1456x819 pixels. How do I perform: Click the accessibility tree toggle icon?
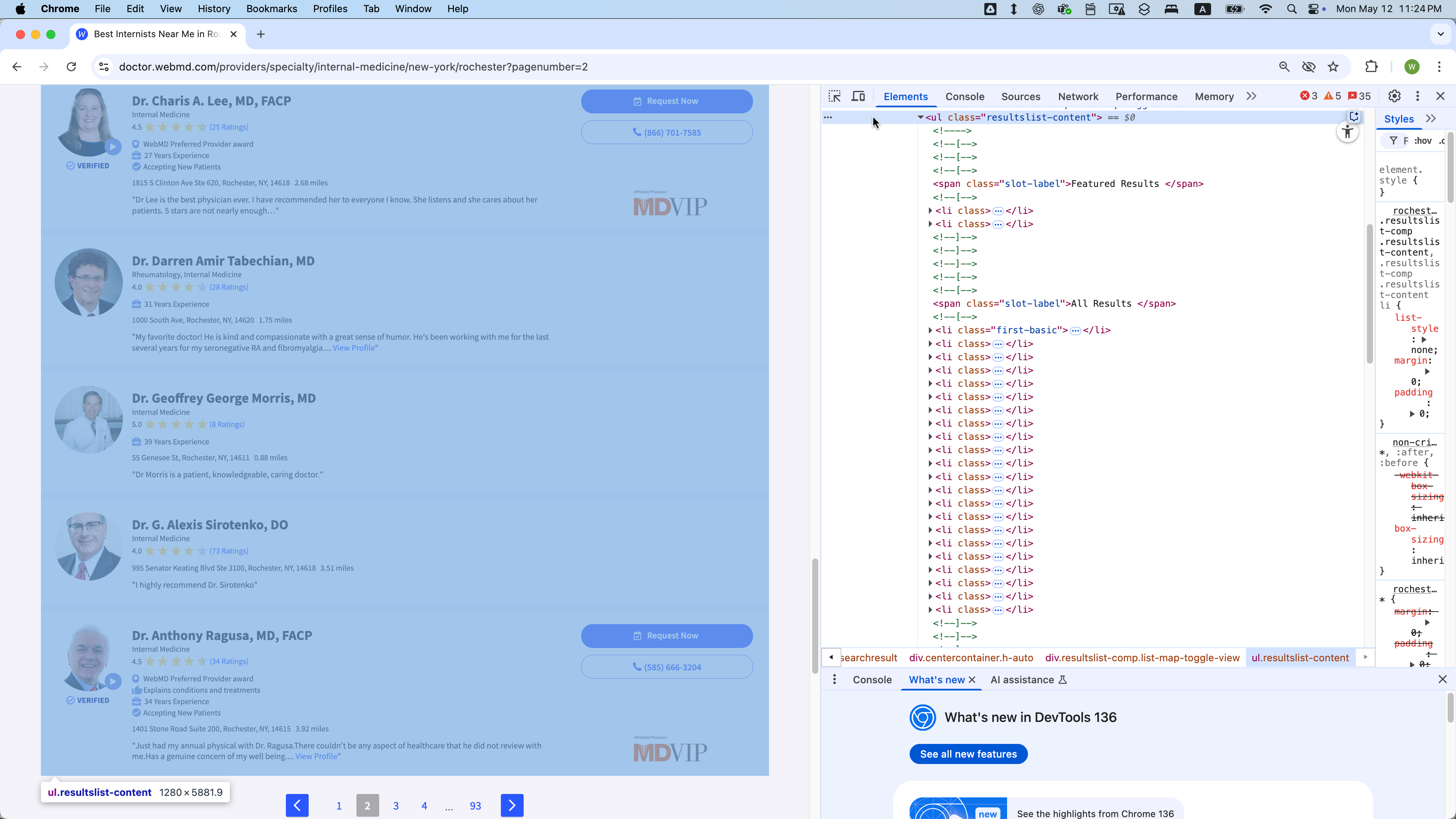point(1348,132)
